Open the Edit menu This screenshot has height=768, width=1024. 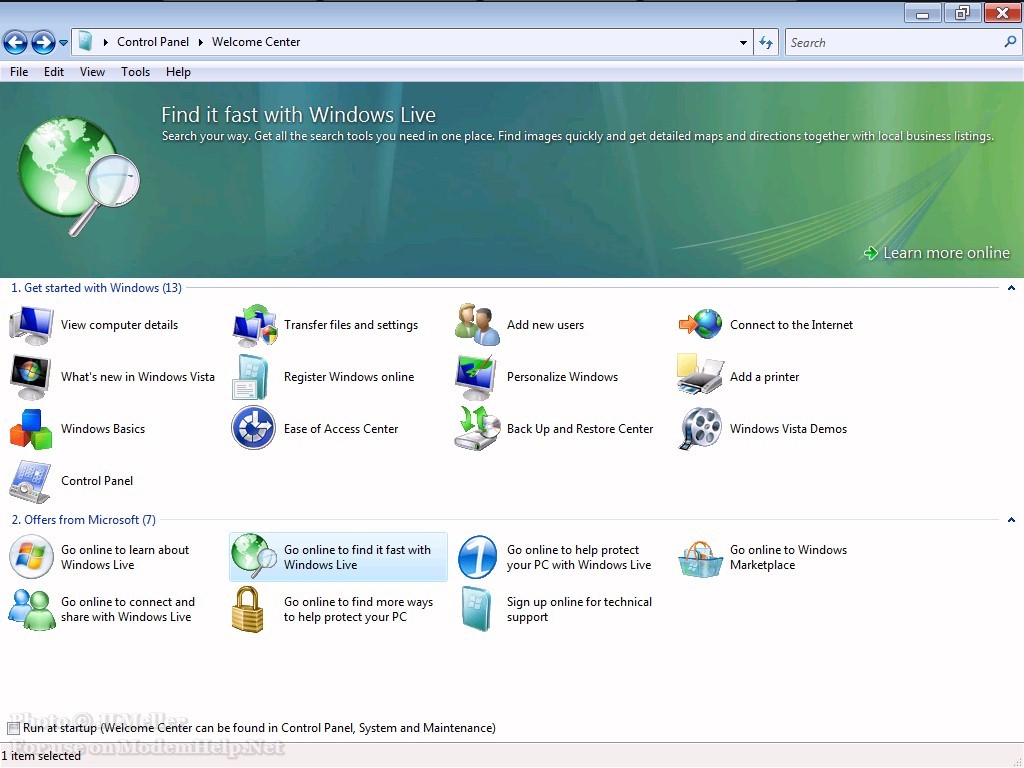click(54, 72)
